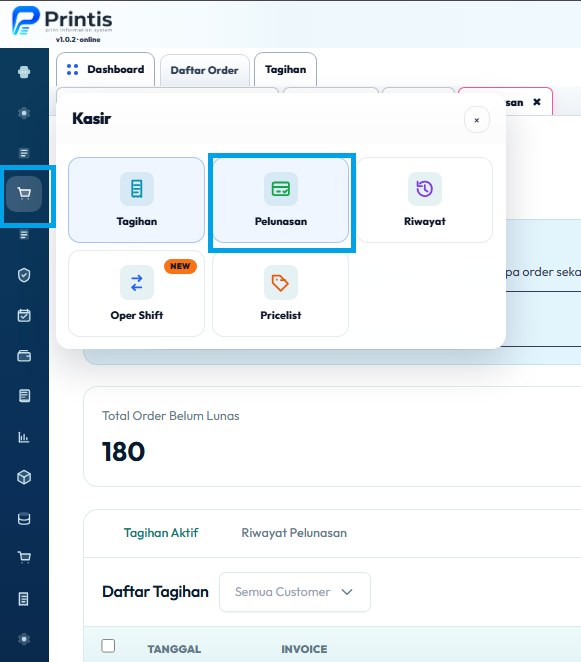Open the shield checkmark icon in sidebar
This screenshot has height=662, width=581.
(x=24, y=275)
